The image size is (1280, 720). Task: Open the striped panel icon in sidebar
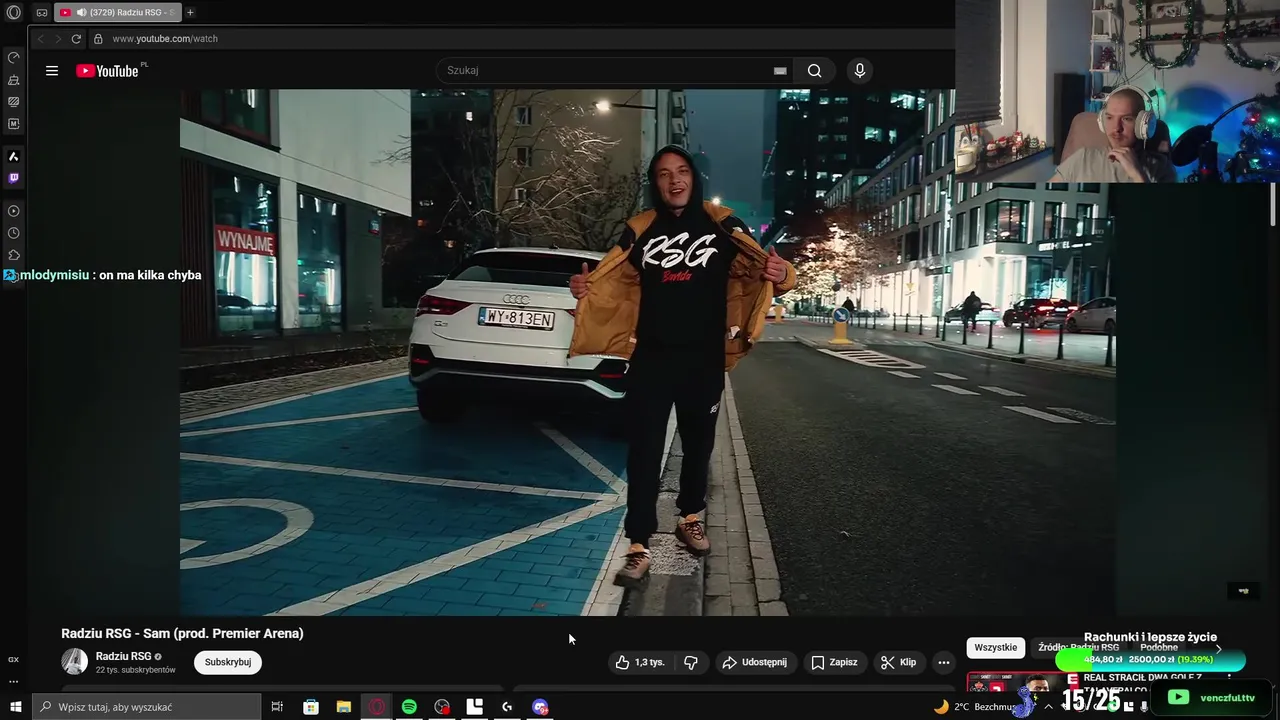coord(14,102)
